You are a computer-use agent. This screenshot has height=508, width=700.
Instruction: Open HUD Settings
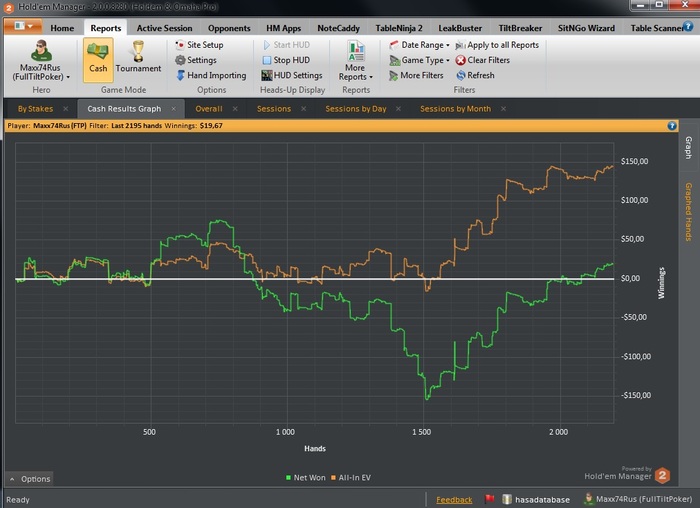coord(292,75)
